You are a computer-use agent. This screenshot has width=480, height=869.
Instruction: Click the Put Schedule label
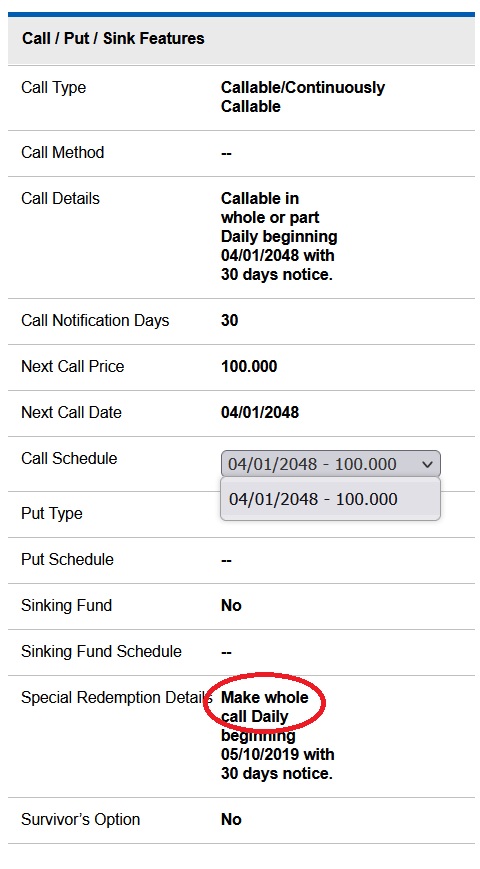[x=68, y=559]
